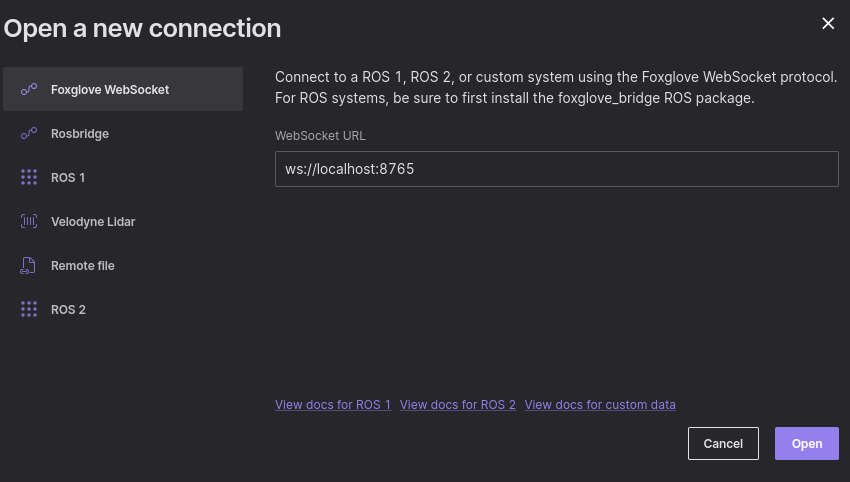Select Velodyne Lidar connection option

coord(93,221)
